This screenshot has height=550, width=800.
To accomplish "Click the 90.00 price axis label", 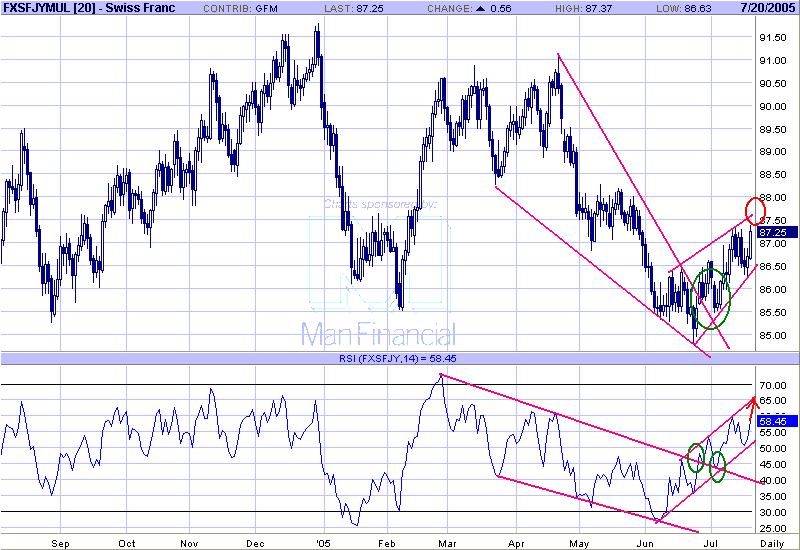I will coord(772,107).
